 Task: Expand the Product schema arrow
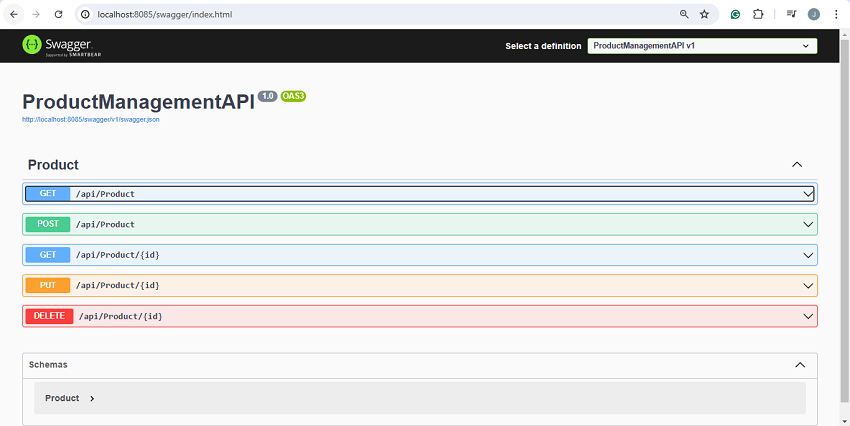coord(92,398)
